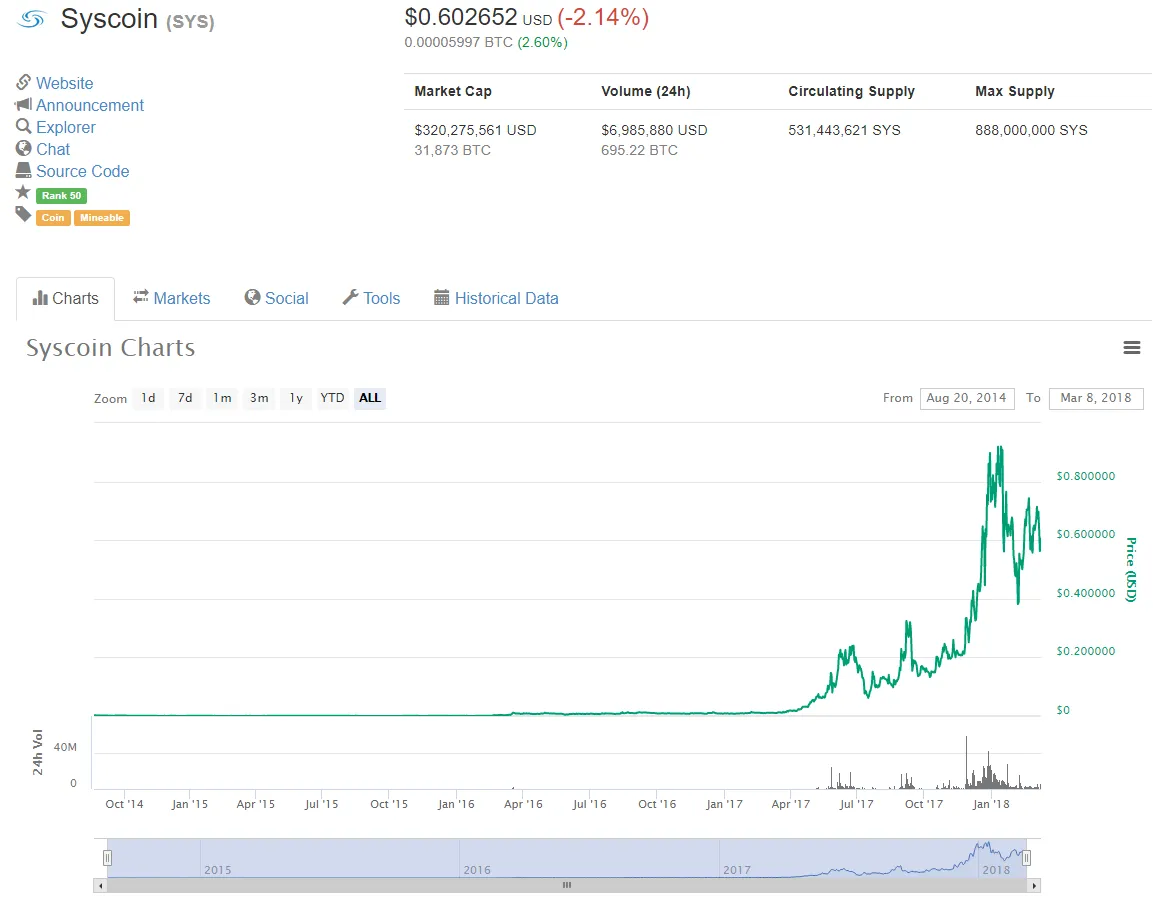Set chart zoom to 3m
This screenshot has height=901, width=1153.
tap(259, 398)
